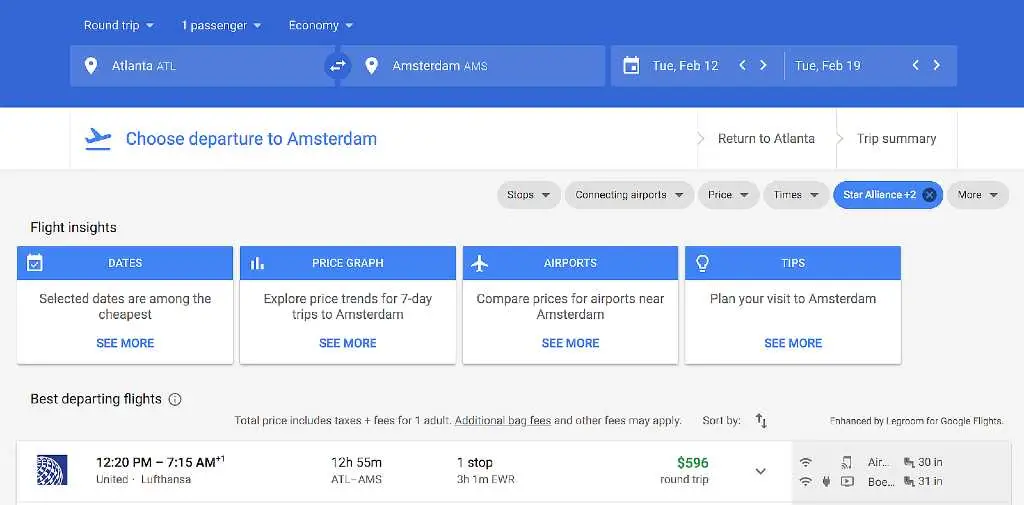
Task: Remove the Star Alliance +2 filter
Action: 930,195
